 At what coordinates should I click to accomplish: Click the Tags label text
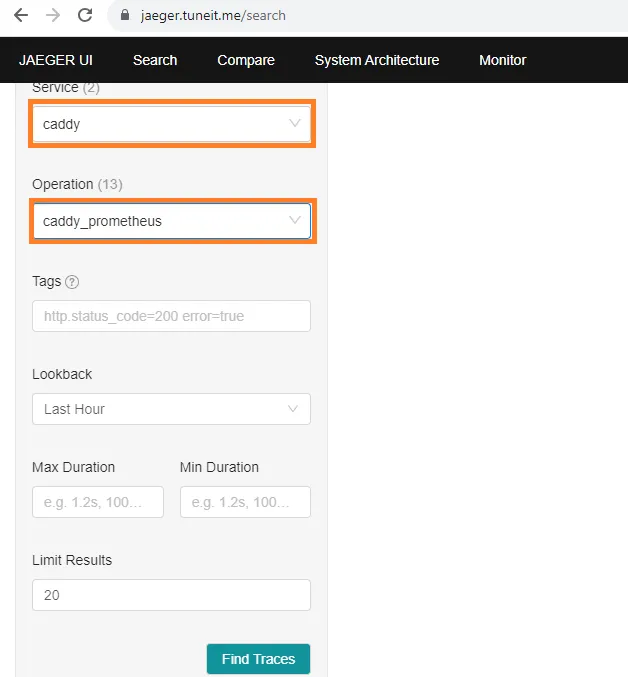(47, 282)
